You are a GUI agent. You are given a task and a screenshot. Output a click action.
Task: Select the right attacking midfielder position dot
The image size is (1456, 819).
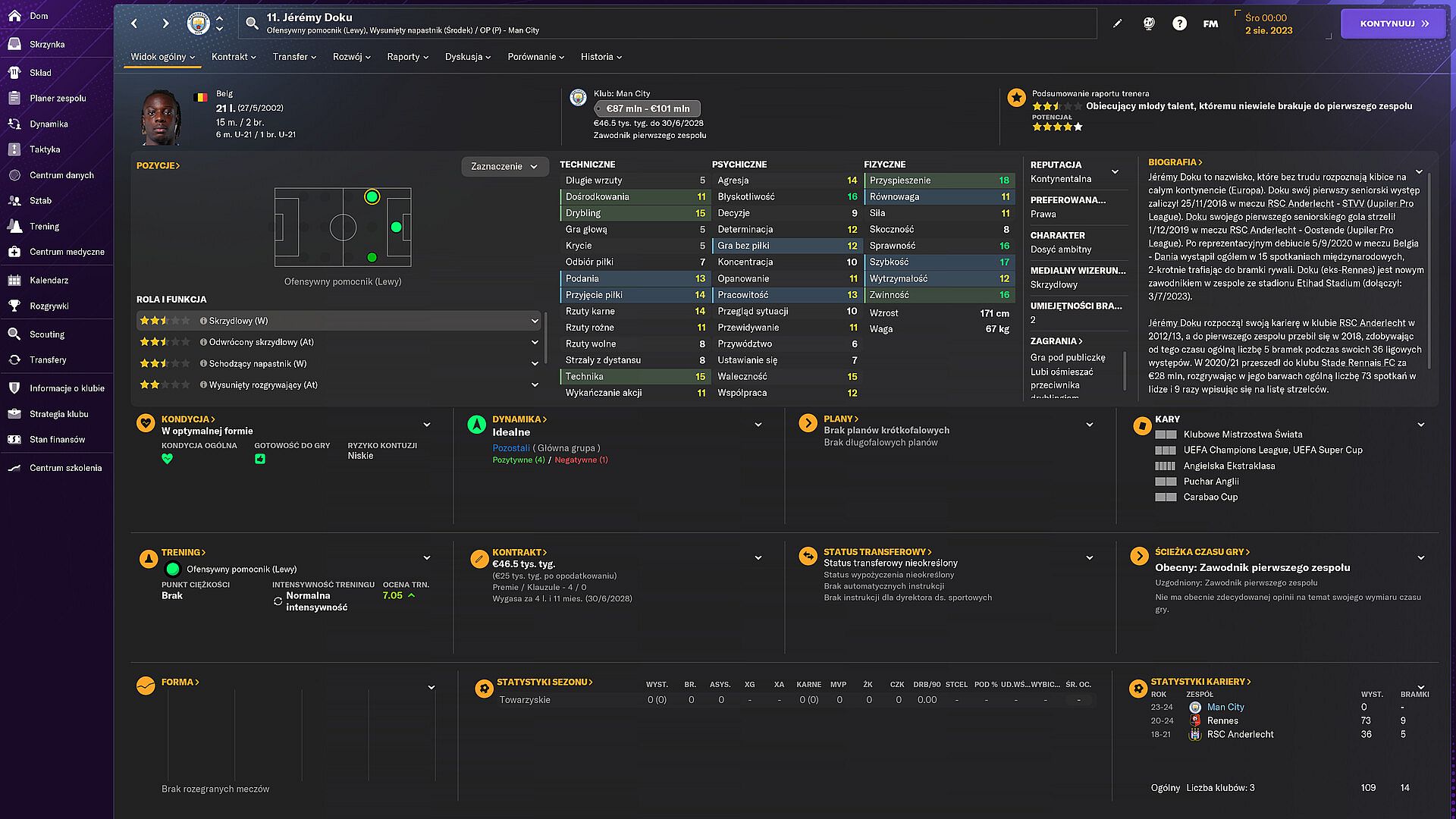[x=372, y=258]
